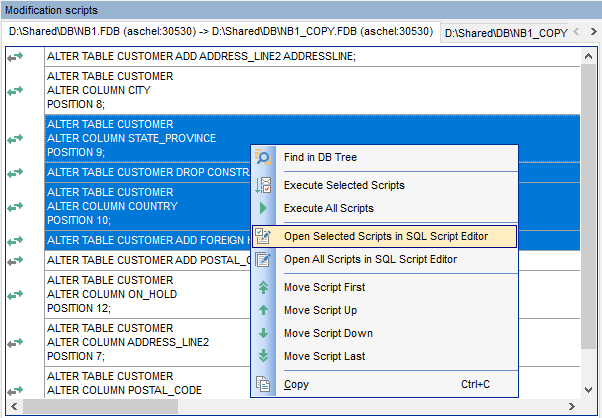Select Execute All Scripts from menu
This screenshot has height=418, width=602.
(x=328, y=208)
